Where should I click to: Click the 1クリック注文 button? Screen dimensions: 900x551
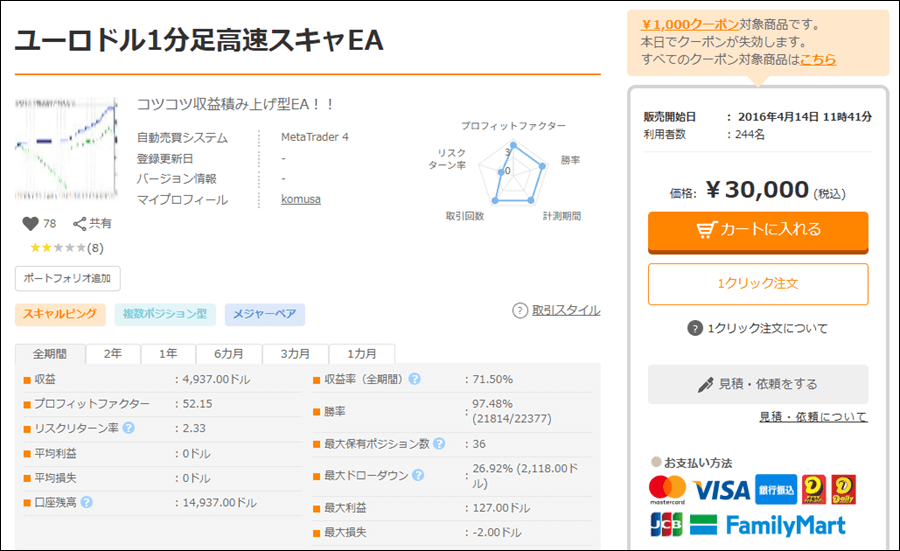point(758,284)
